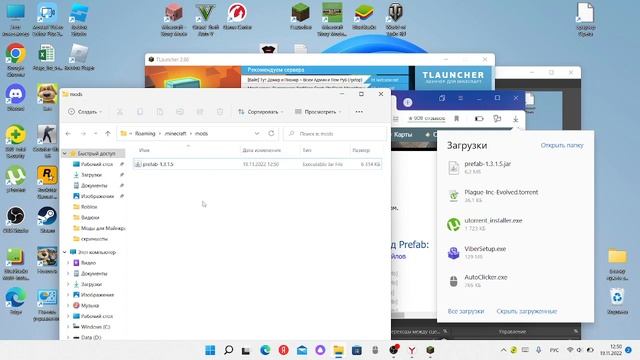This screenshot has width=640, height=360.
Task: Click the search field in mods folder
Action: pos(335,133)
